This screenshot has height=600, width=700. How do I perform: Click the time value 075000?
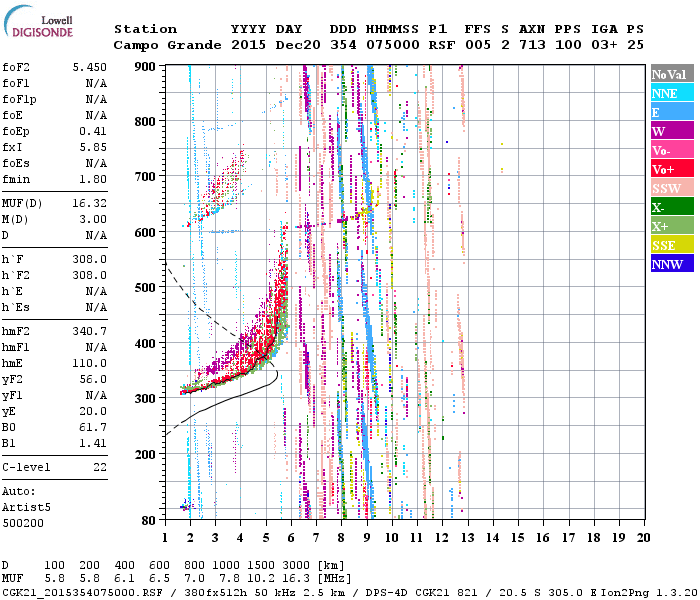coord(393,45)
